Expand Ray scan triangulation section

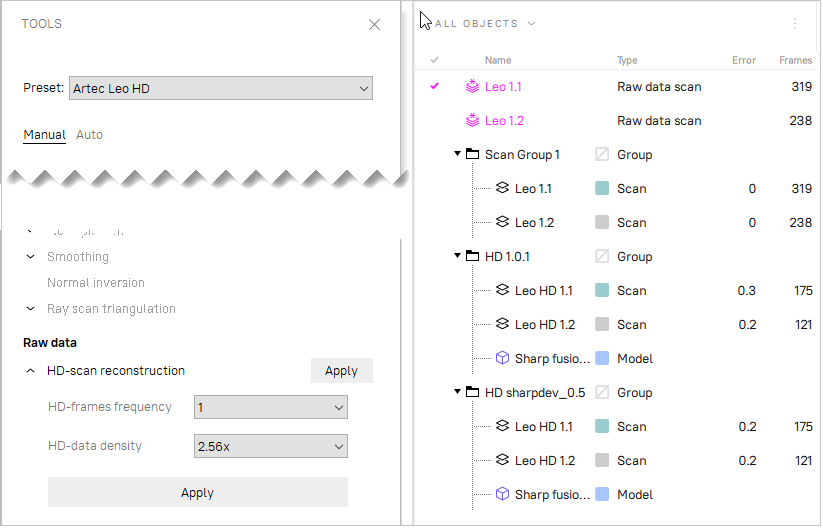coord(30,309)
